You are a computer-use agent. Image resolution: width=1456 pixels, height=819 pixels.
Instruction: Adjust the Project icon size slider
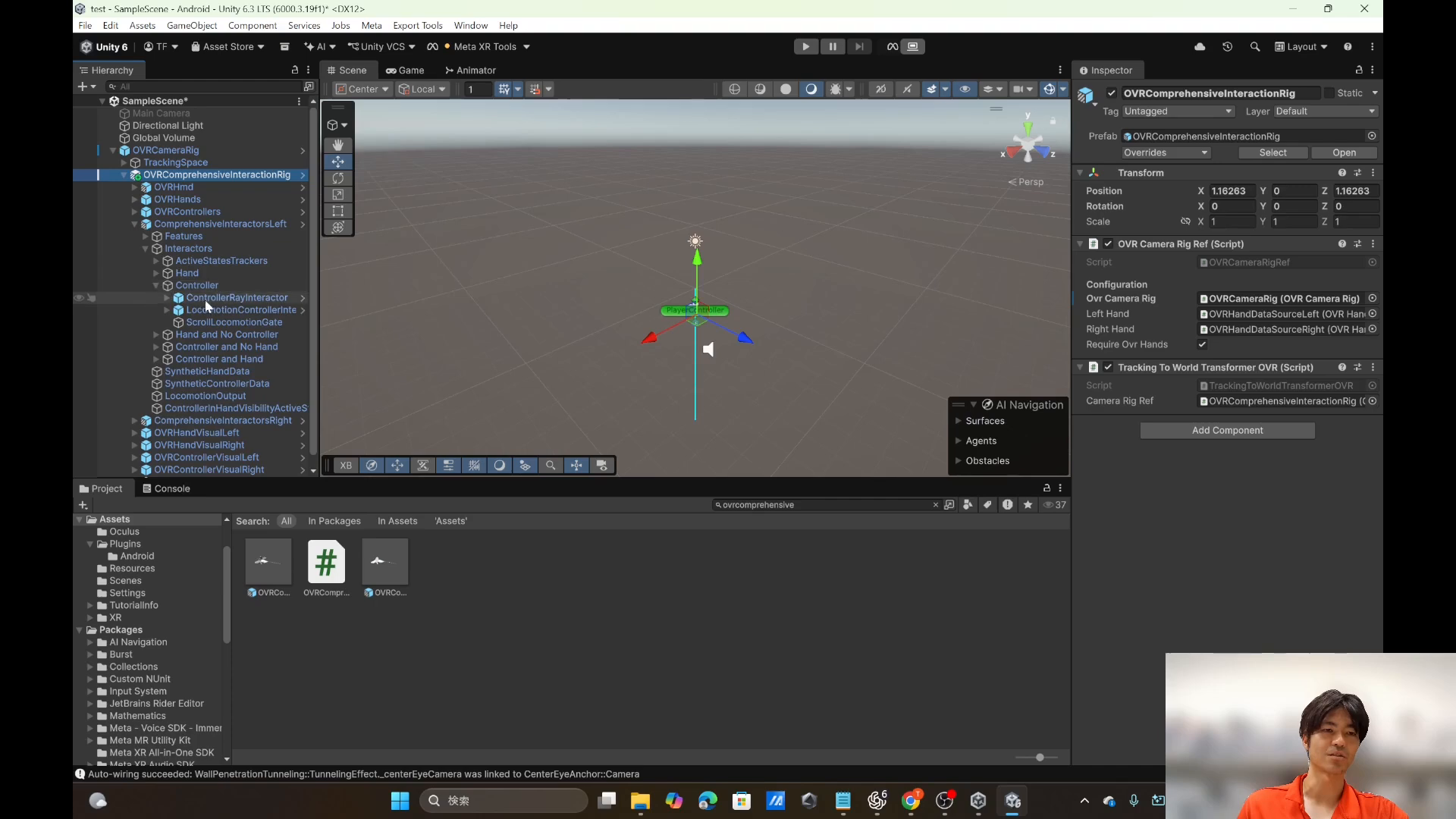(1040, 758)
